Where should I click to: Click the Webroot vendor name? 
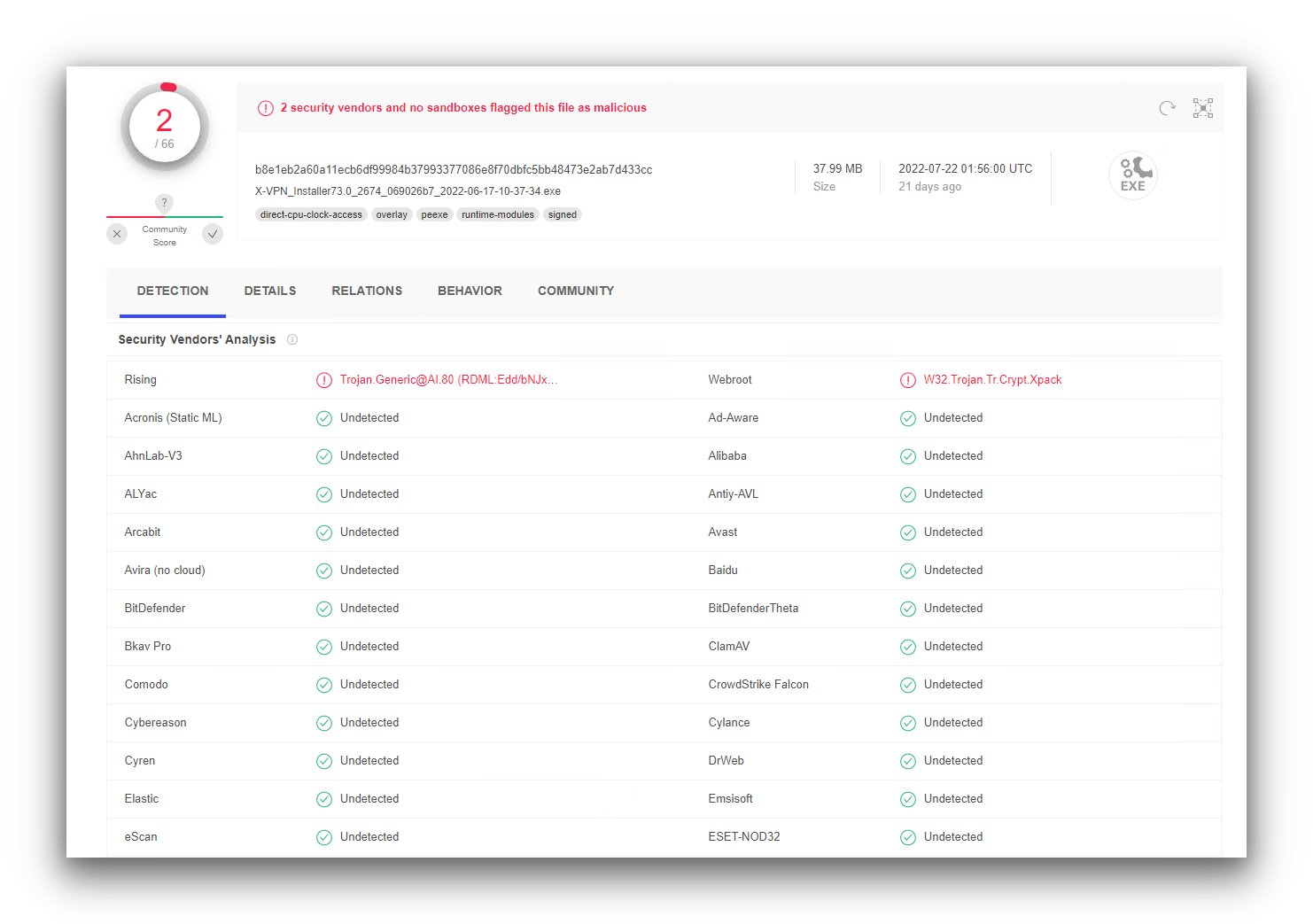pos(730,379)
